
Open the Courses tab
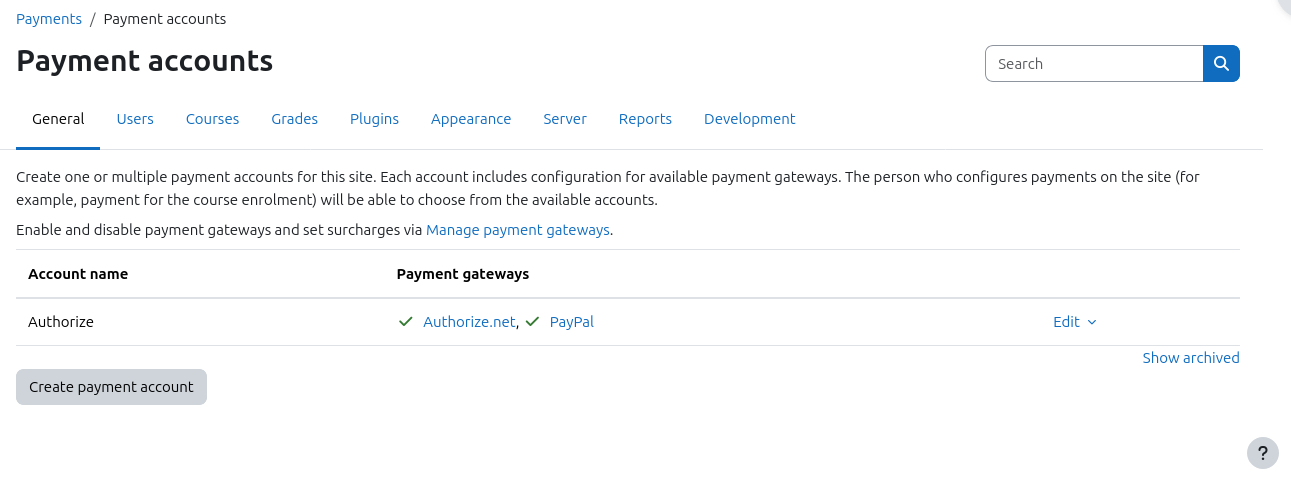pos(212,119)
